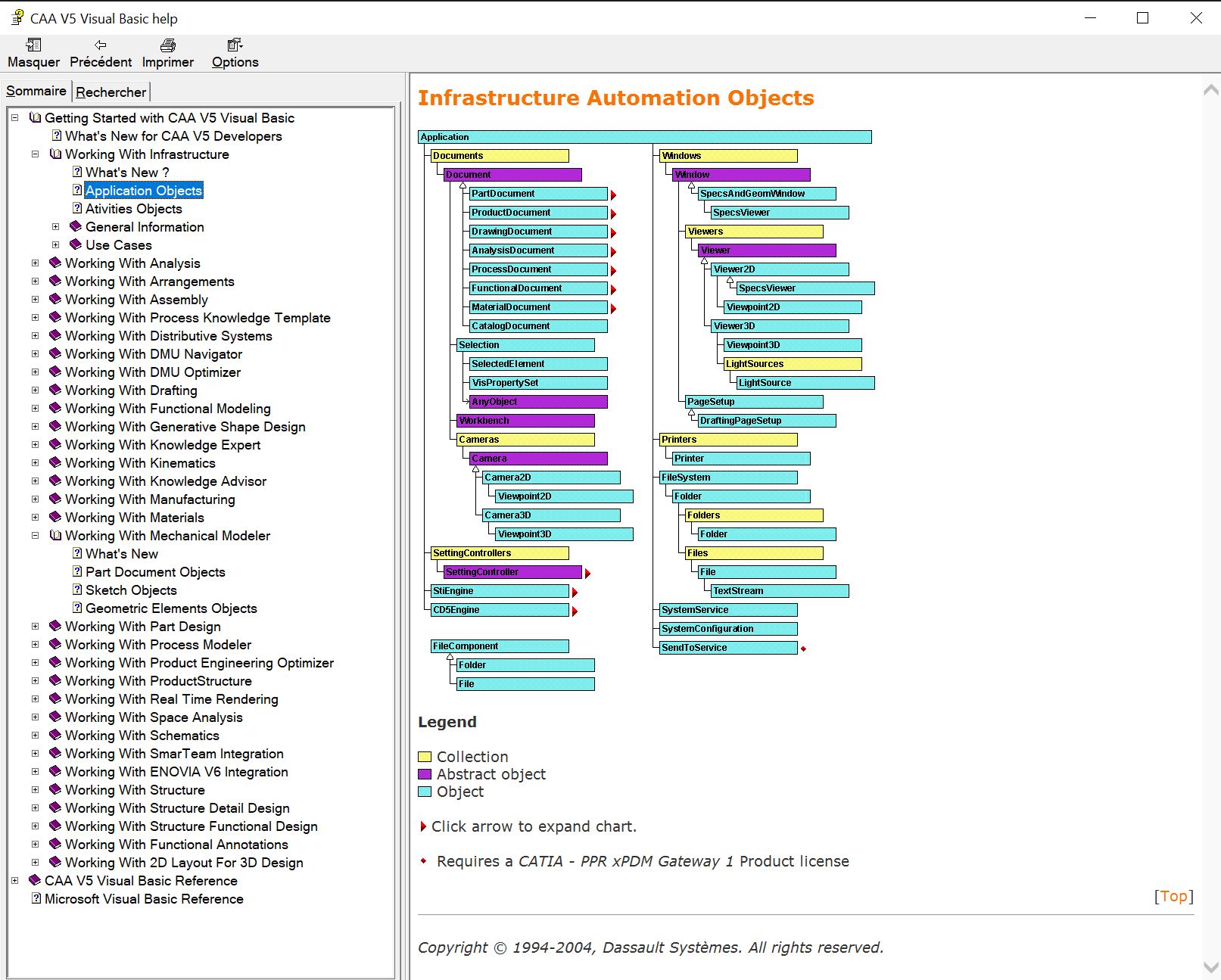This screenshot has height=980, width=1221.
Task: Switch to the Sommaire tab
Action: point(36,91)
